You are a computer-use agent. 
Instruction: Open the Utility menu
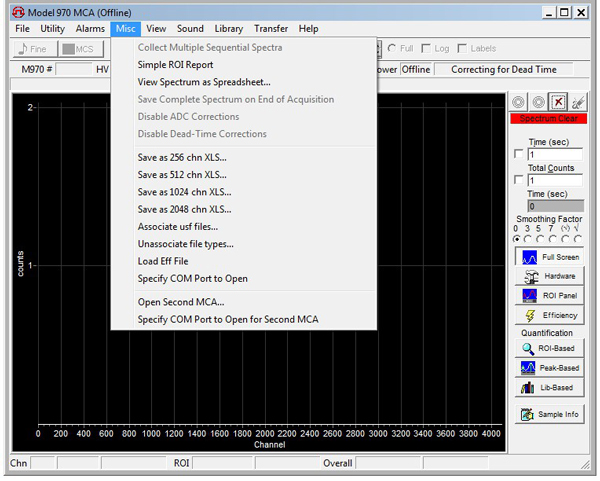click(52, 29)
